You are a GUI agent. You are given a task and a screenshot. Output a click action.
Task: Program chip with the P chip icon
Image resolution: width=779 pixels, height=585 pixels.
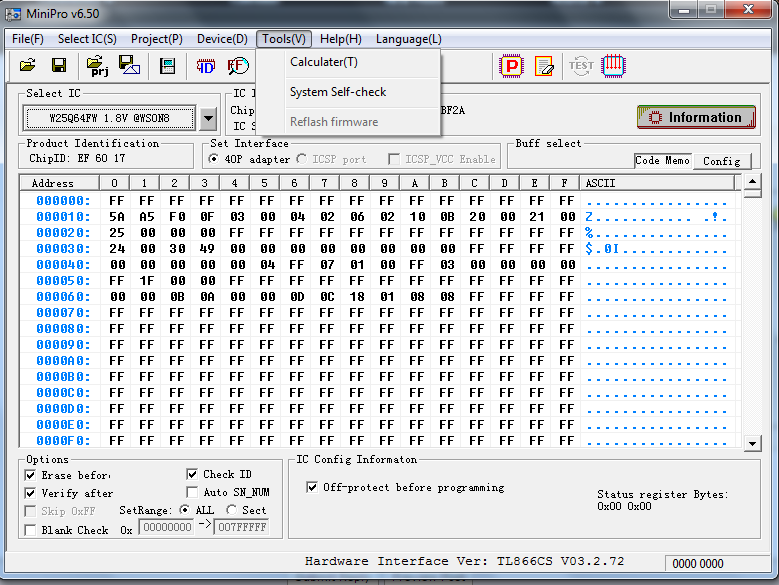click(511, 66)
